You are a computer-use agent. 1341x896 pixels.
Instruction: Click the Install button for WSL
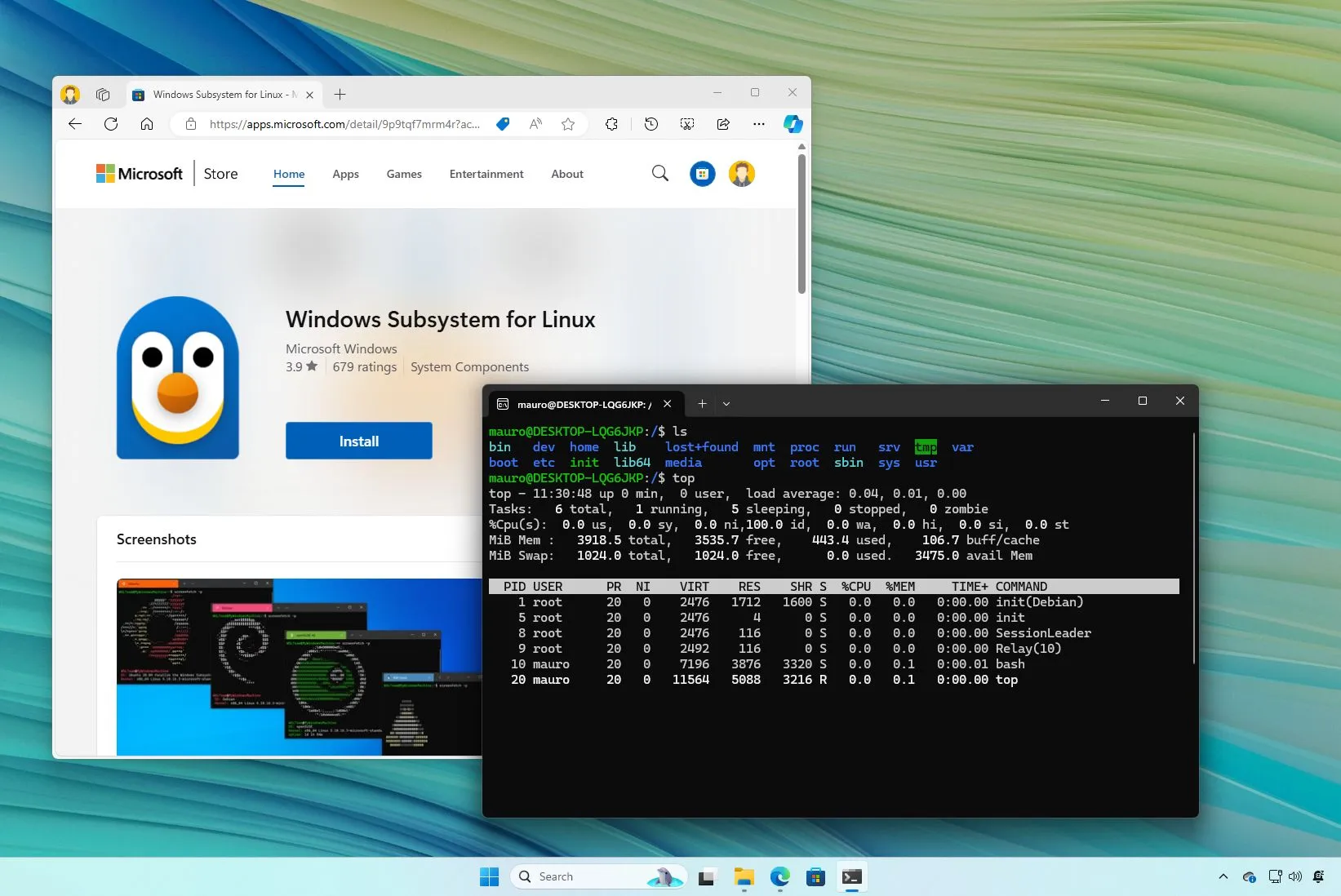coord(358,441)
